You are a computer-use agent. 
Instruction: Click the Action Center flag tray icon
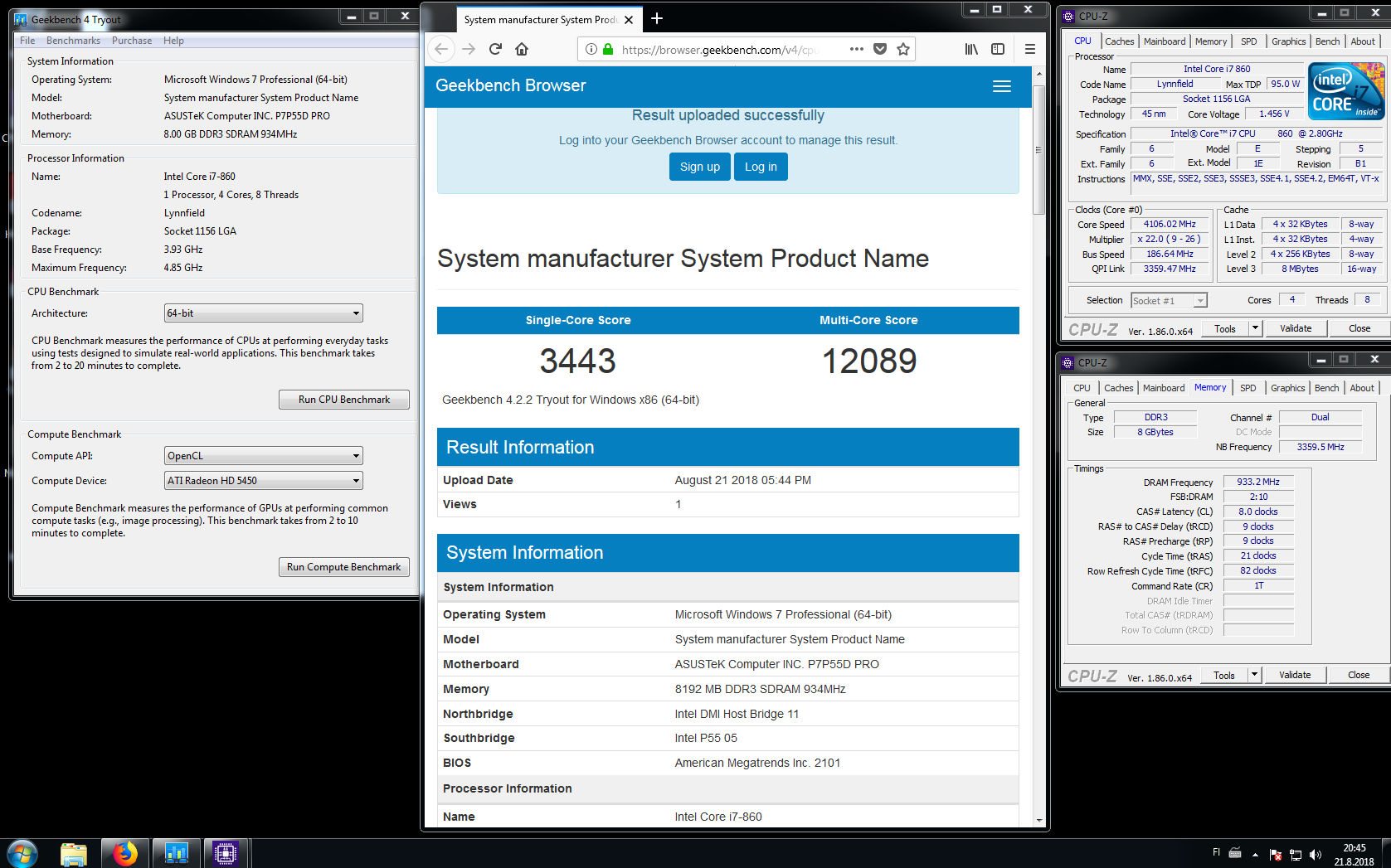coord(1276,855)
